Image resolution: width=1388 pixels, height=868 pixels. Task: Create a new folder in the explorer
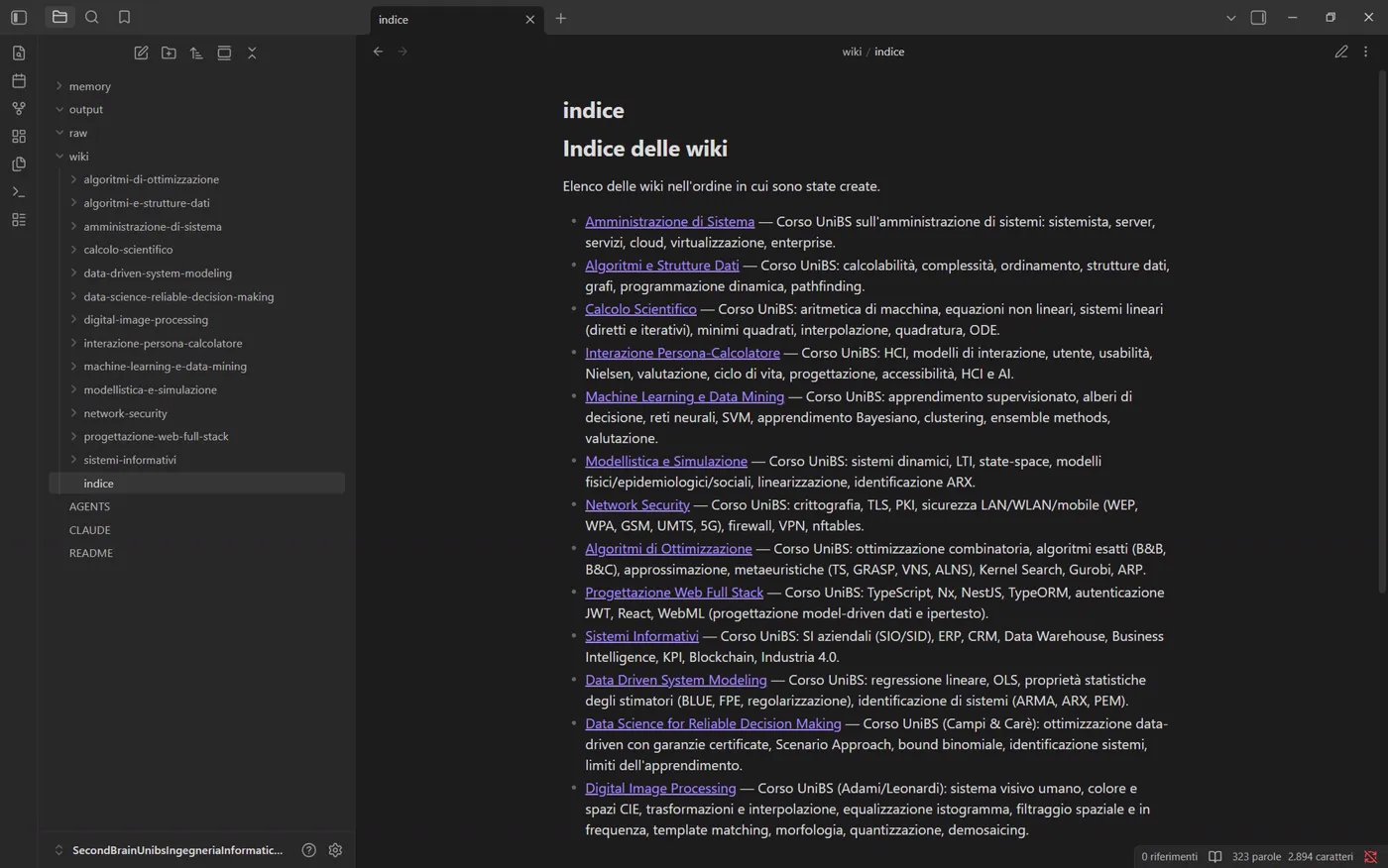tap(169, 53)
